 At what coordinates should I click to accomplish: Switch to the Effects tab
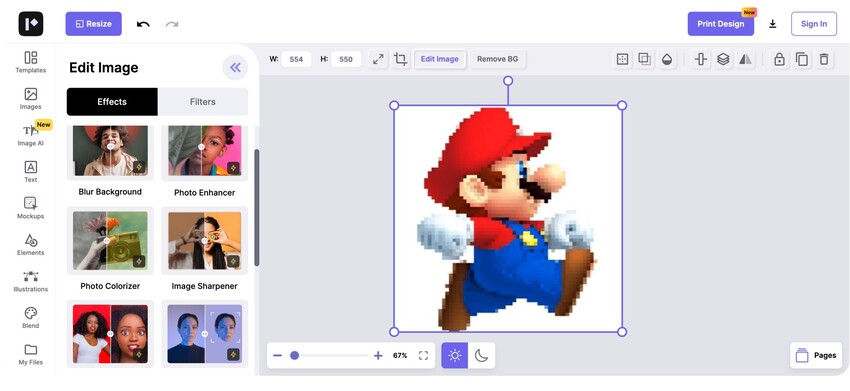pyautogui.click(x=112, y=102)
